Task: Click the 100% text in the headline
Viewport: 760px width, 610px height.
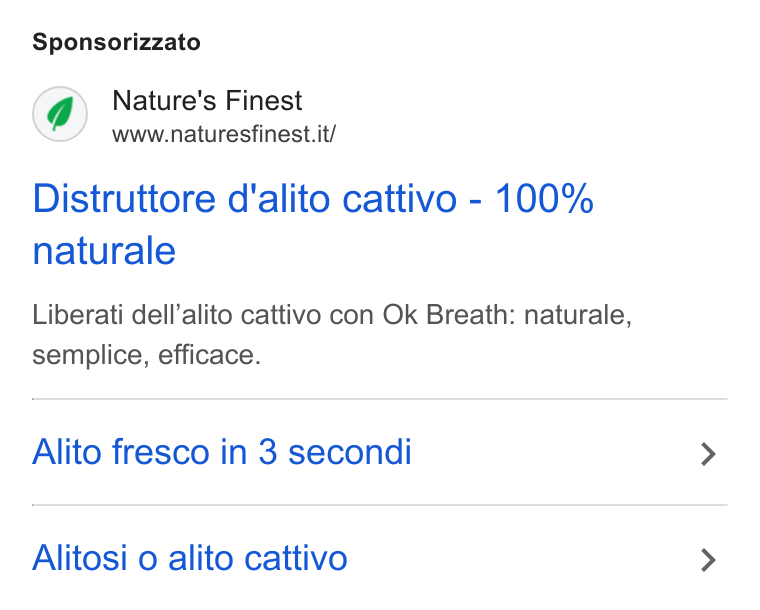Action: pyautogui.click(x=544, y=198)
